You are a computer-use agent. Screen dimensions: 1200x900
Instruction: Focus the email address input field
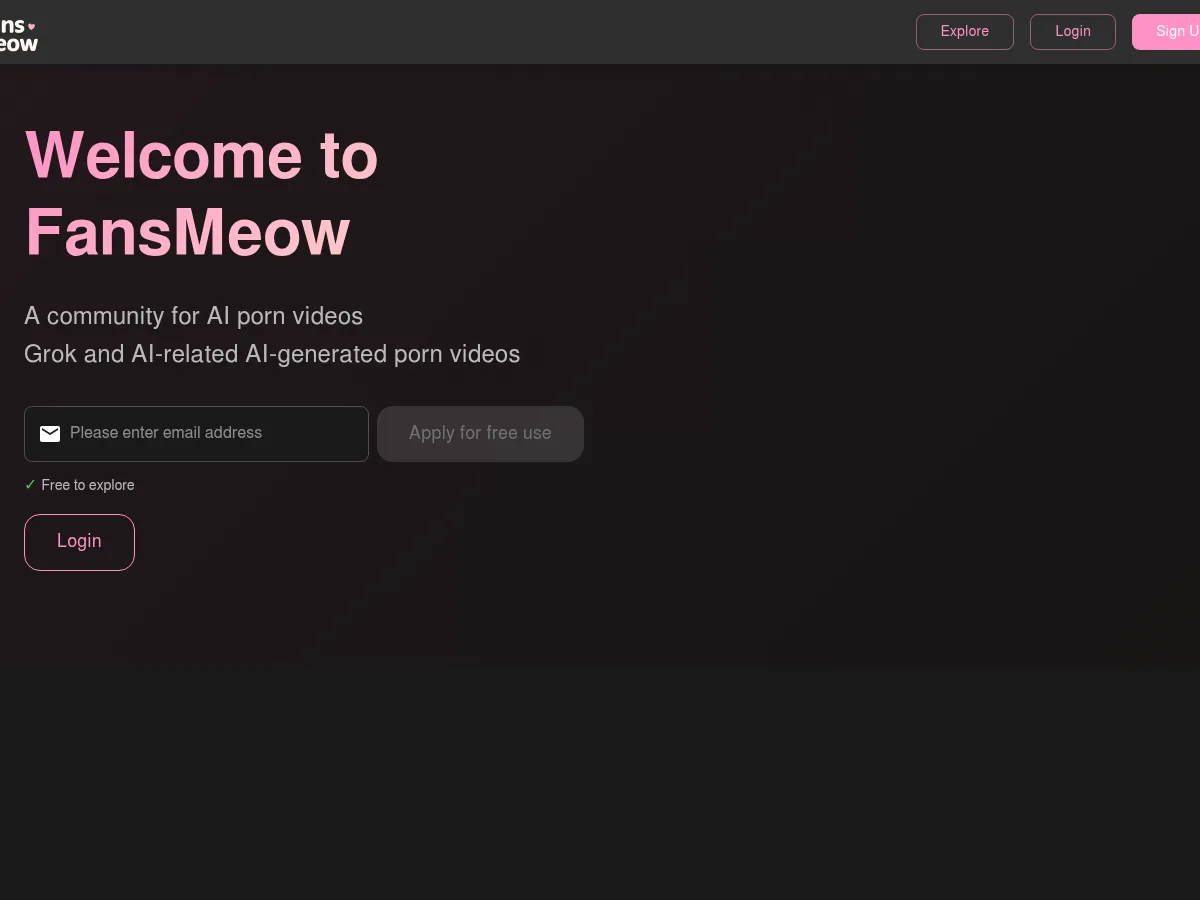click(196, 433)
